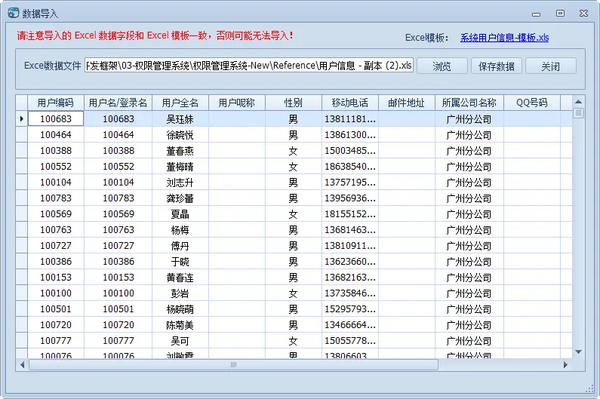Screen dimensions: 600x399
Task: Sort by the 性别 column header
Action: (x=293, y=103)
